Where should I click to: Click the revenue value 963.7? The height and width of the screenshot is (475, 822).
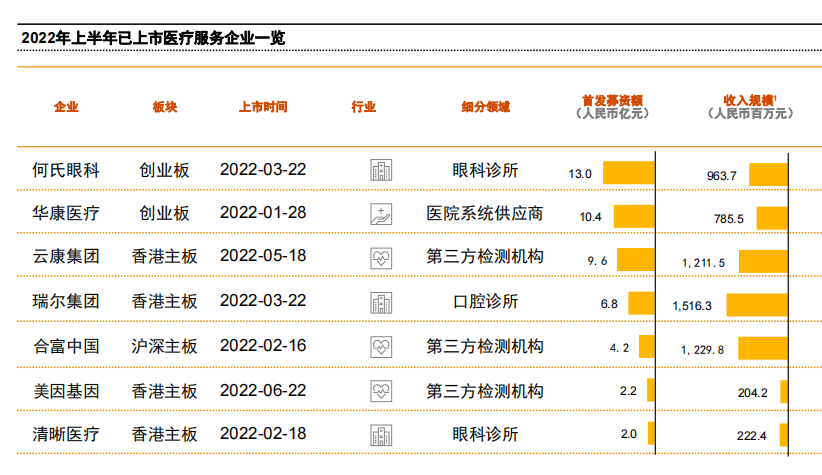click(721, 176)
